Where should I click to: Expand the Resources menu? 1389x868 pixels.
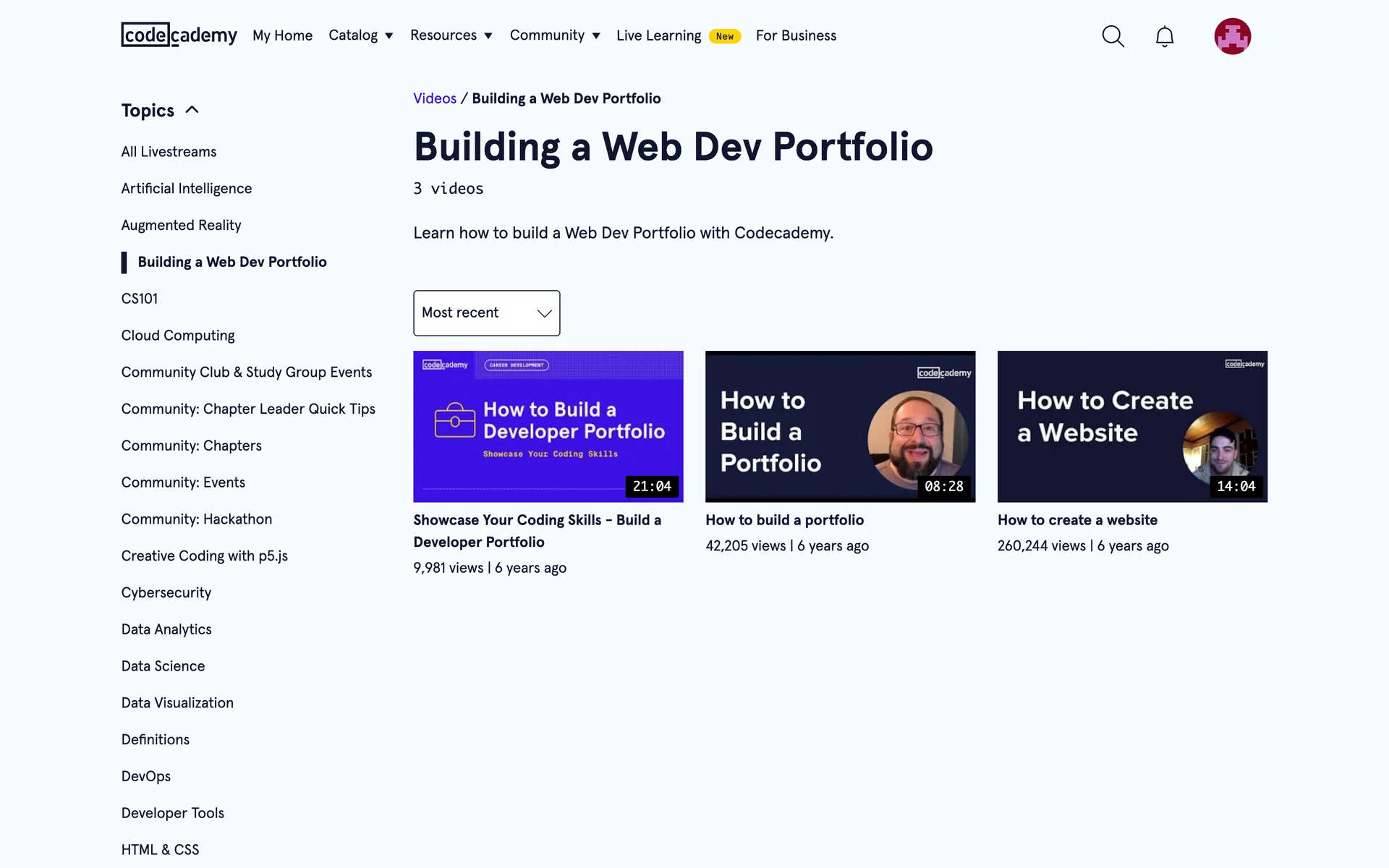(451, 35)
